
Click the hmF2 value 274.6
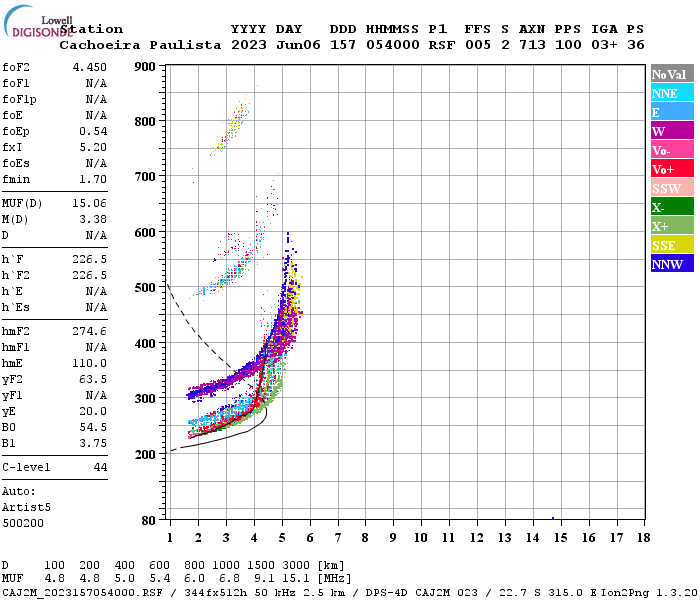(90, 331)
